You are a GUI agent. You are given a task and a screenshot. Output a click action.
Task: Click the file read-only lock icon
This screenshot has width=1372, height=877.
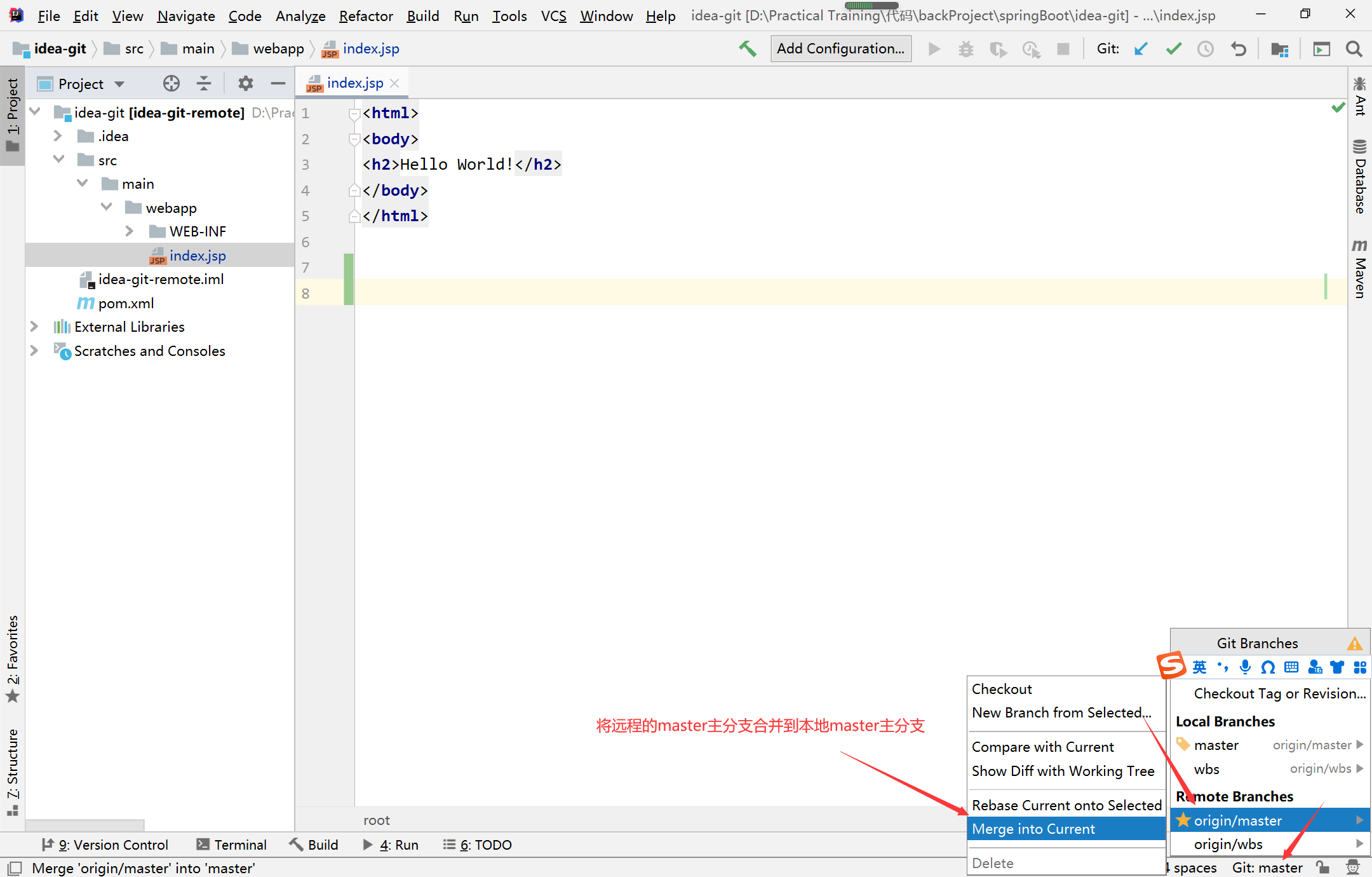(x=1322, y=867)
